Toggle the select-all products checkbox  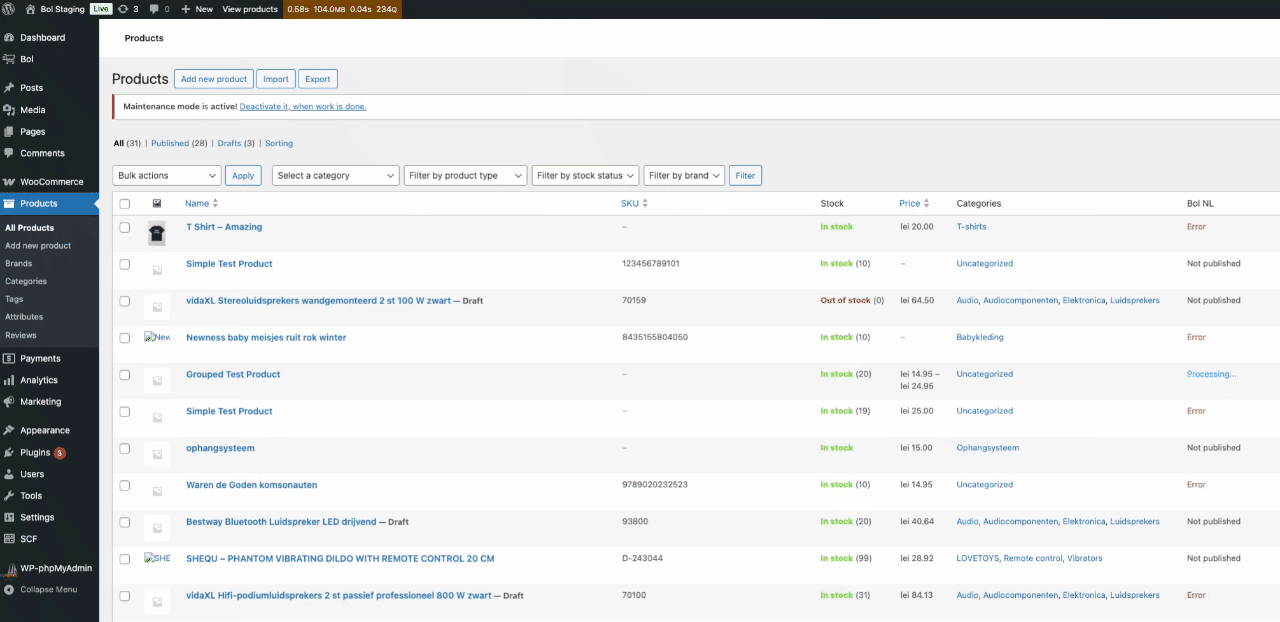pyautogui.click(x=125, y=204)
